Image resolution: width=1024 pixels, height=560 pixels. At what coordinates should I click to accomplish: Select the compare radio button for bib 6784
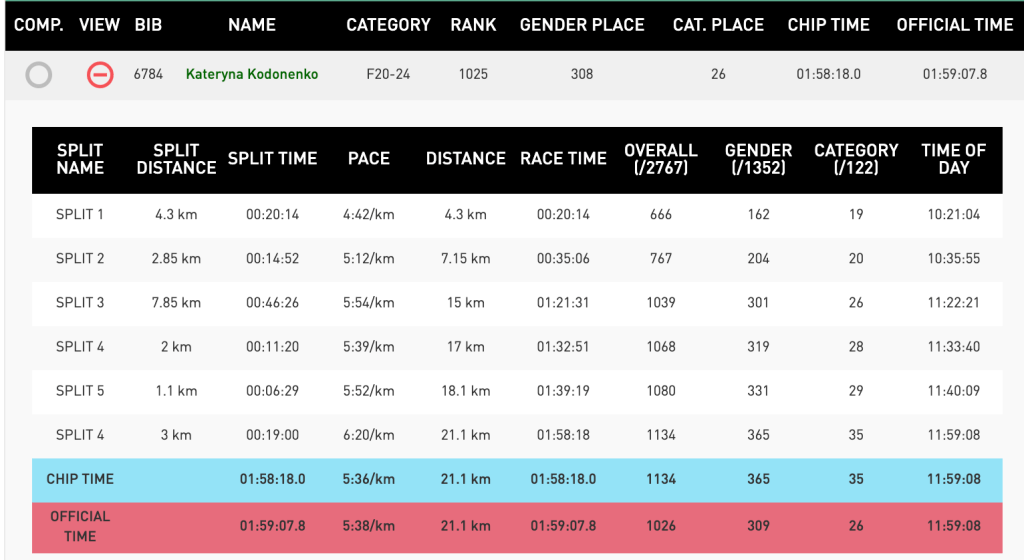38,74
